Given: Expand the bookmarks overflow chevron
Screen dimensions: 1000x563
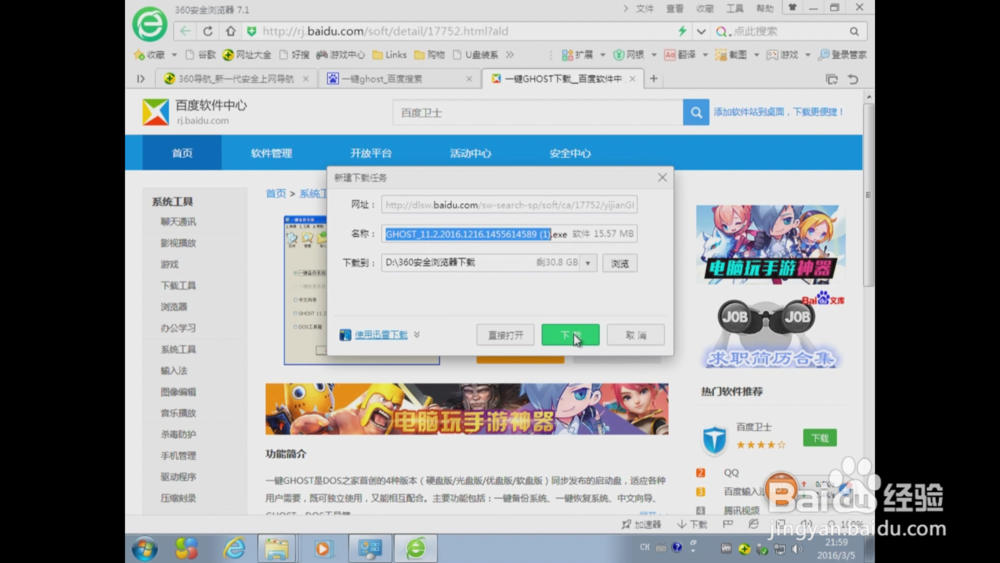Looking at the screenshot, I should (x=510, y=55).
